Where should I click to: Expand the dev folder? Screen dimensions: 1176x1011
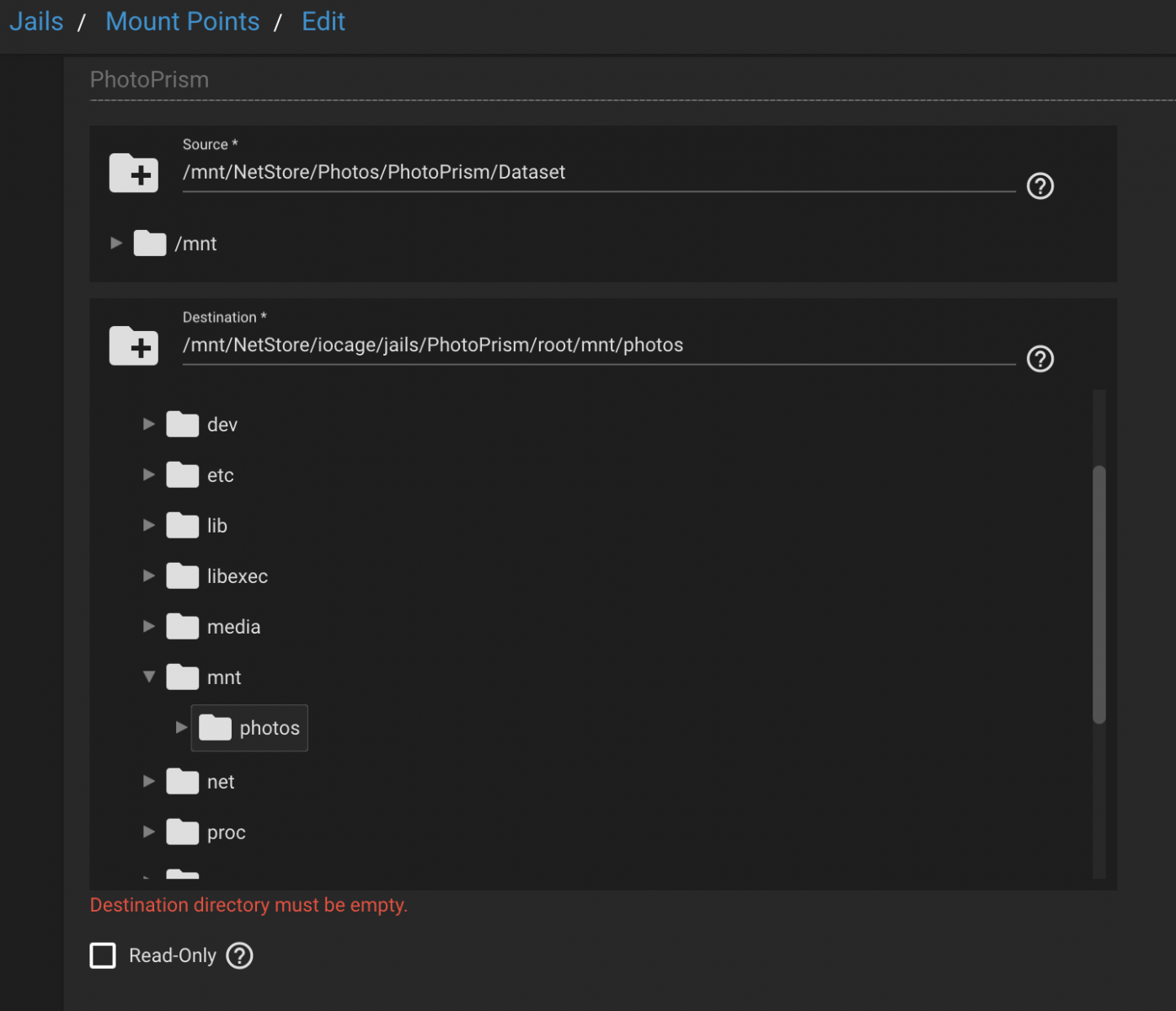149,424
